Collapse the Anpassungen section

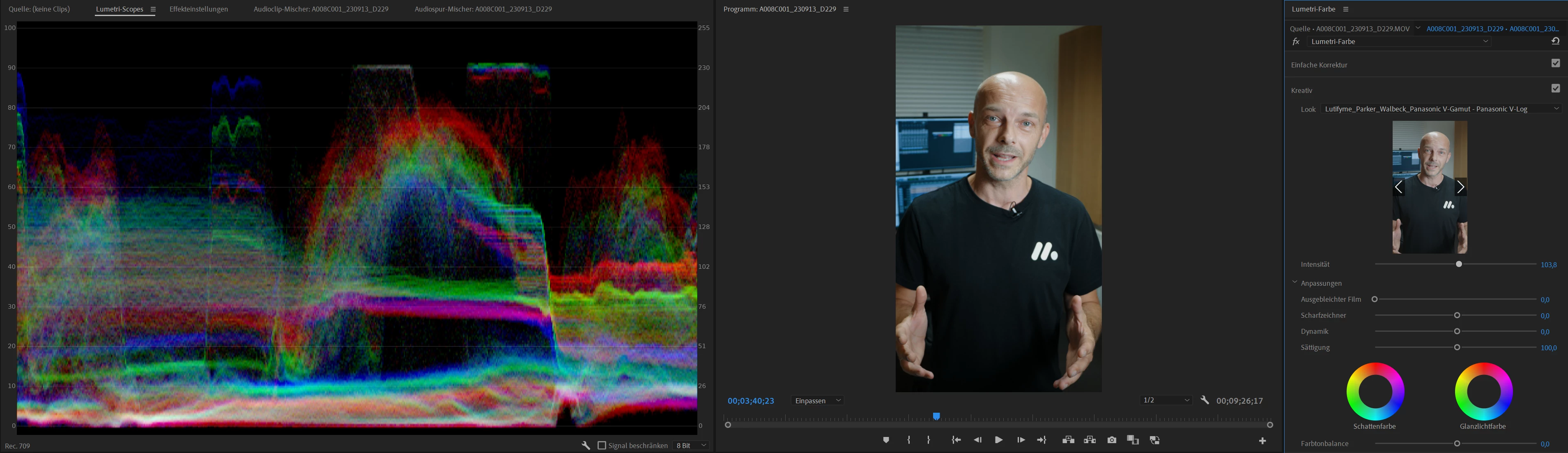click(1295, 283)
